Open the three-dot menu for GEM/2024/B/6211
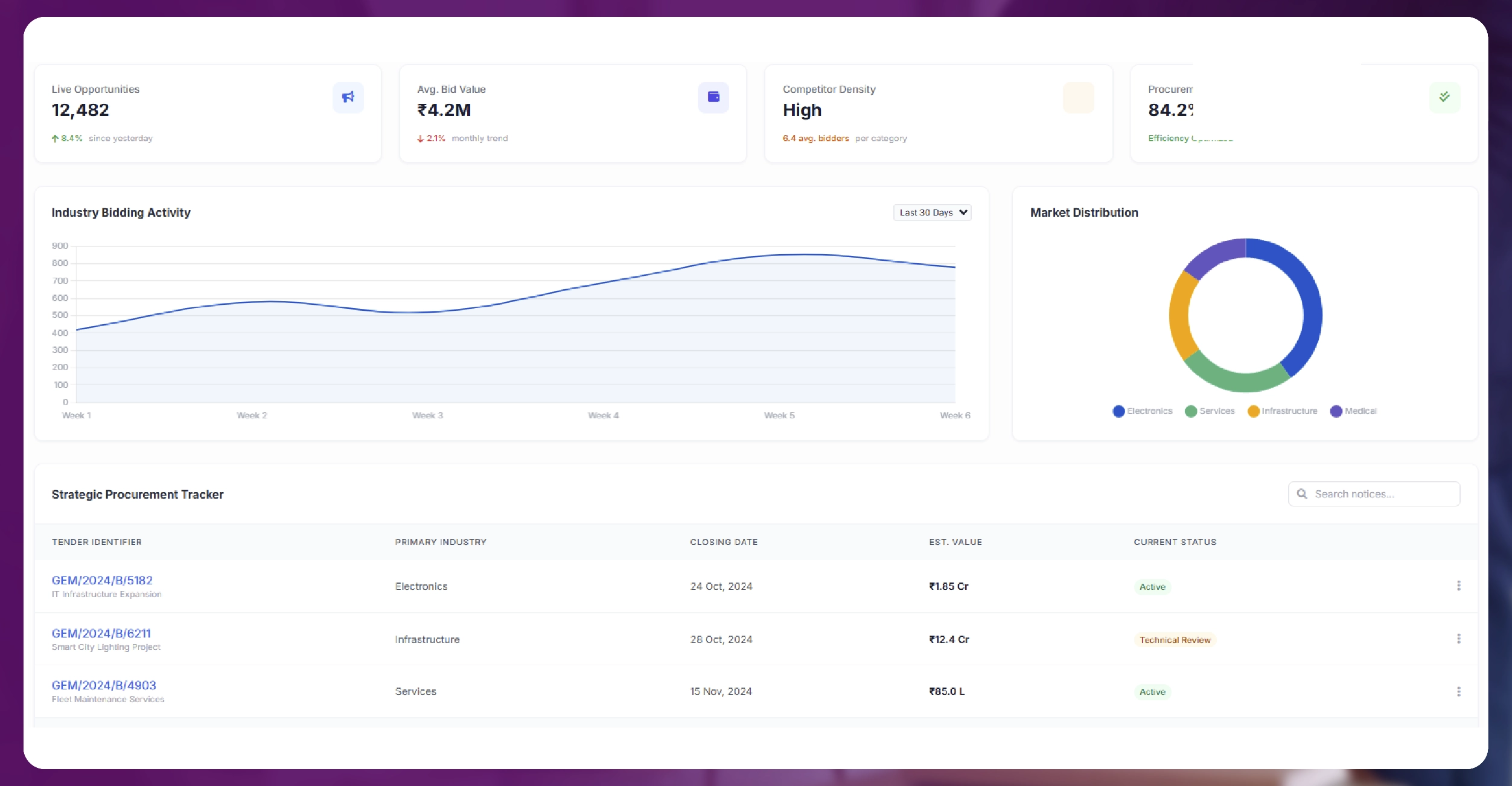This screenshot has height=786, width=1512. pos(1459,639)
